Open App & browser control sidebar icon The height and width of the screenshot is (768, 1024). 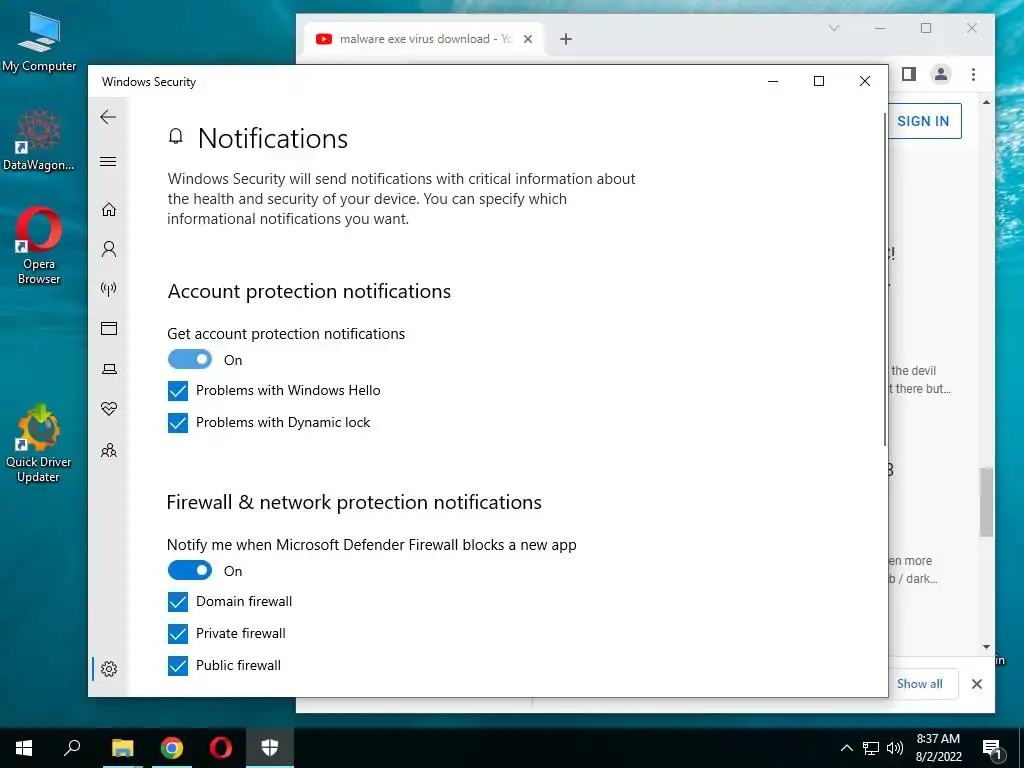[109, 328]
